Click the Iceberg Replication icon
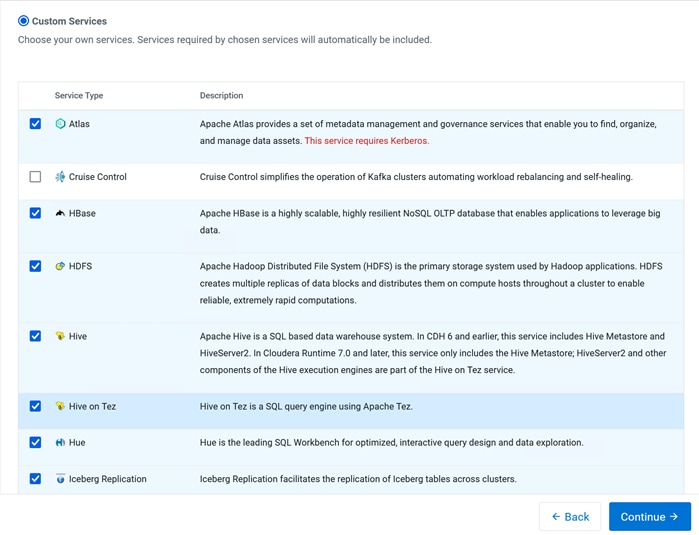Image resolution: width=699 pixels, height=535 pixels. [x=60, y=478]
